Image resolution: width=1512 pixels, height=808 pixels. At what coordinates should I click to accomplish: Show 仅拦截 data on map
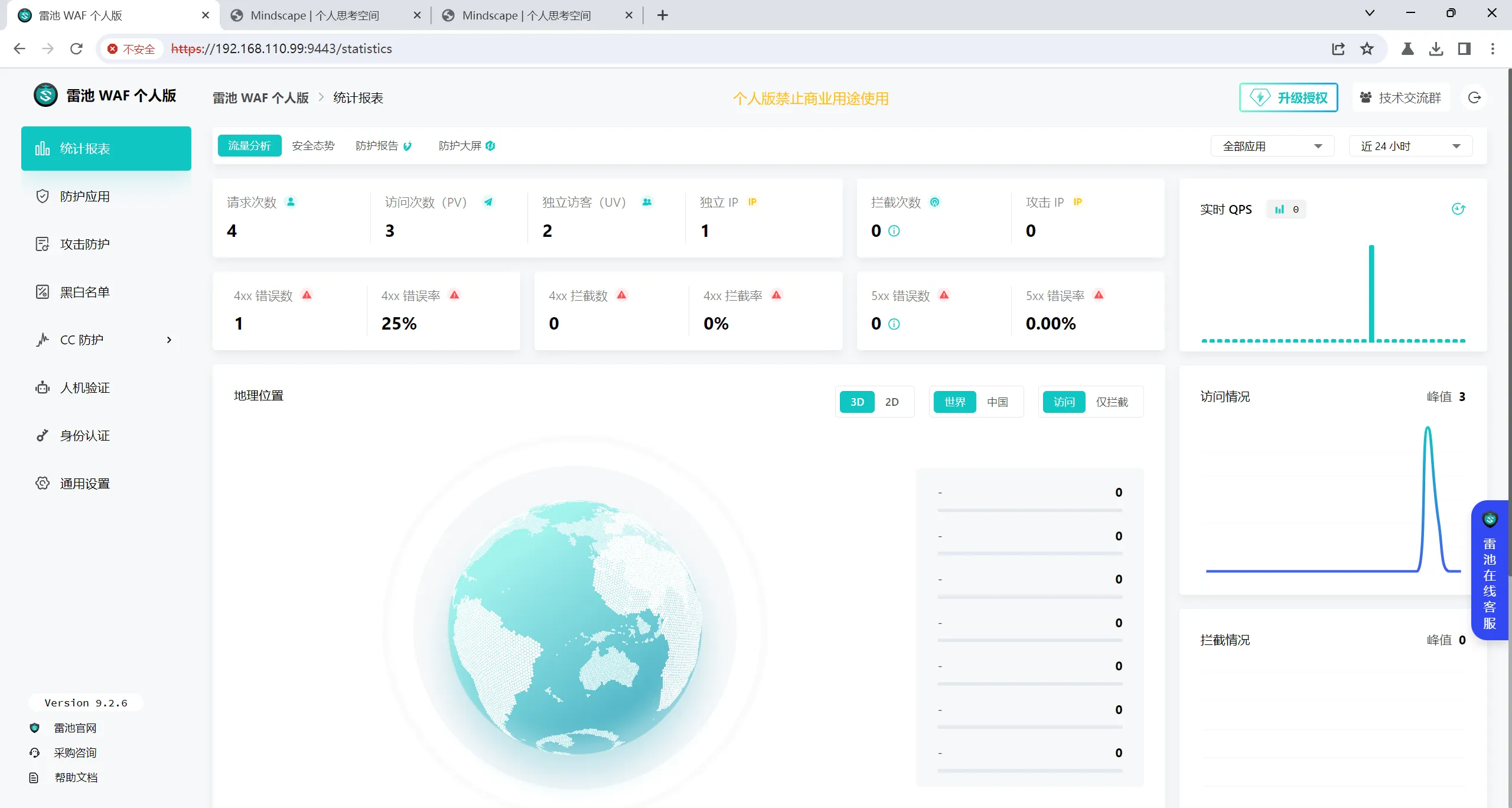[1112, 402]
